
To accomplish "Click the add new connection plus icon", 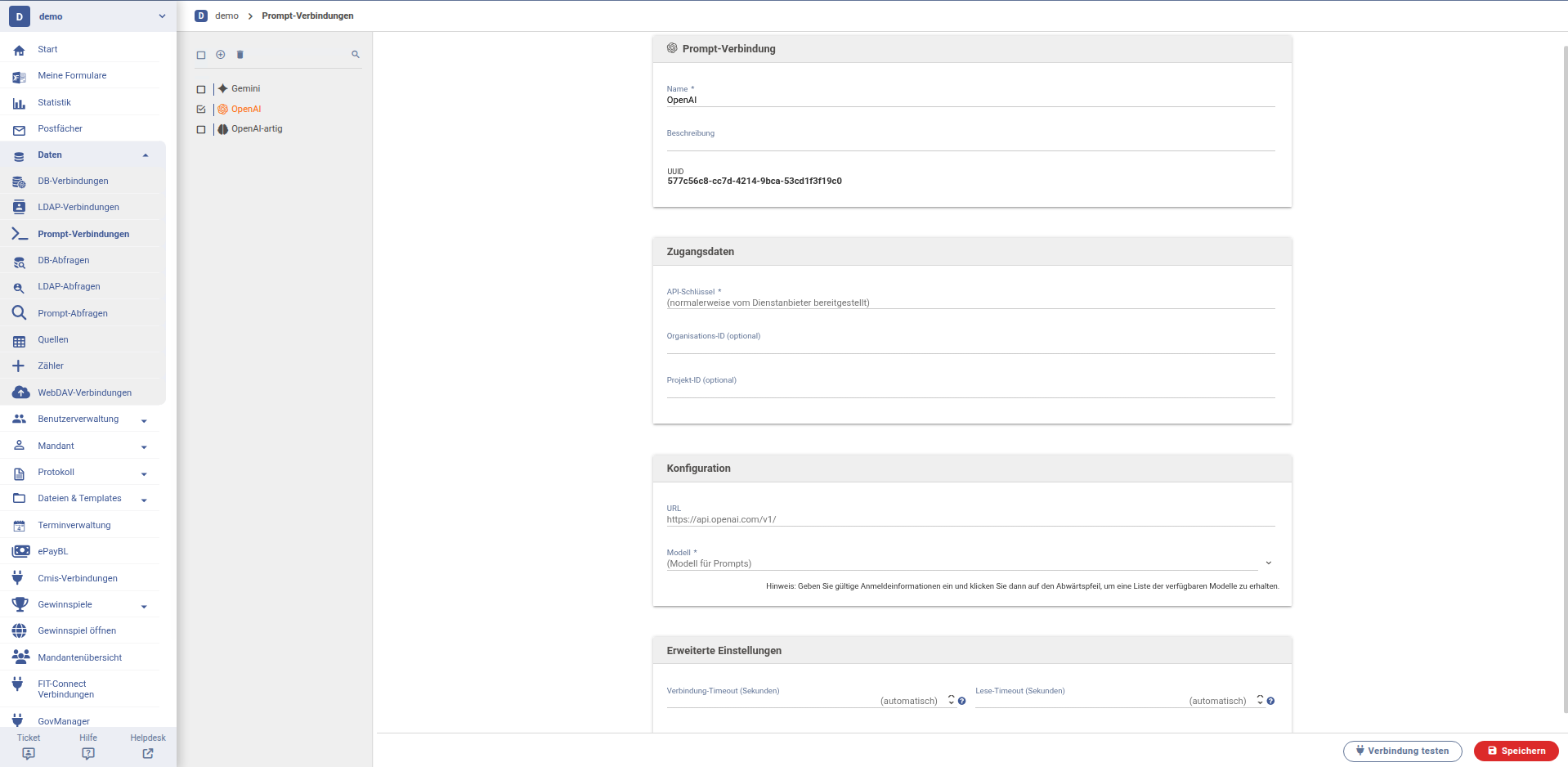I will click(221, 55).
